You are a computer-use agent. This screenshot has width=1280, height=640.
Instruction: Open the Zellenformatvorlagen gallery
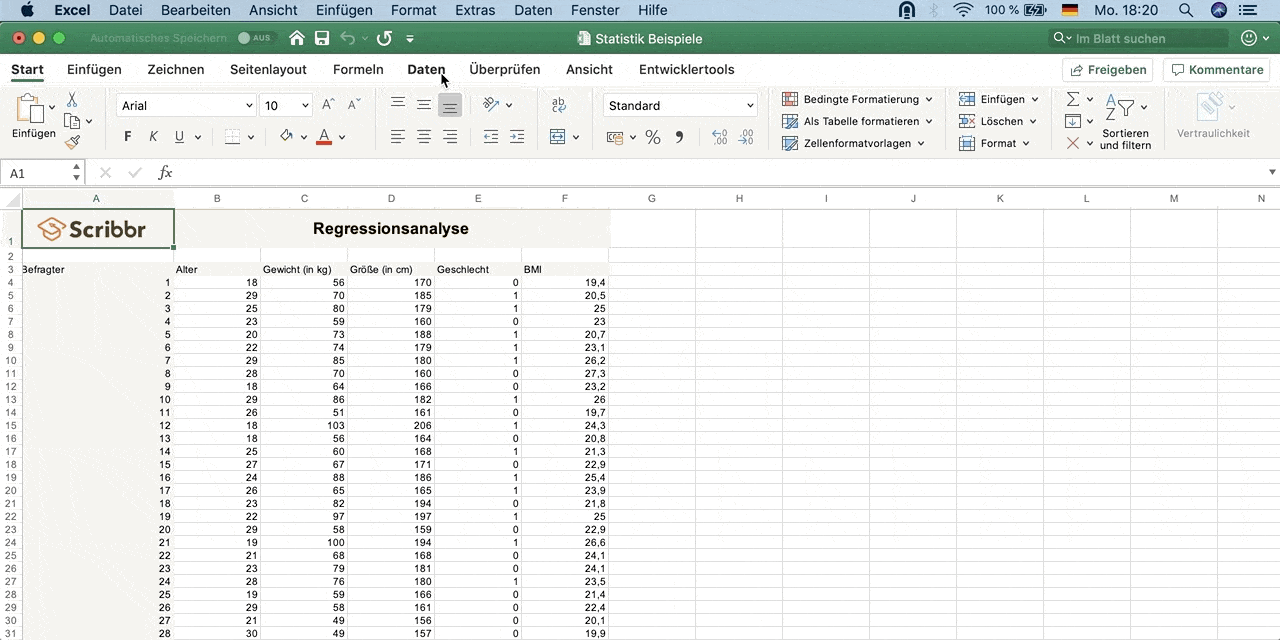(x=853, y=143)
